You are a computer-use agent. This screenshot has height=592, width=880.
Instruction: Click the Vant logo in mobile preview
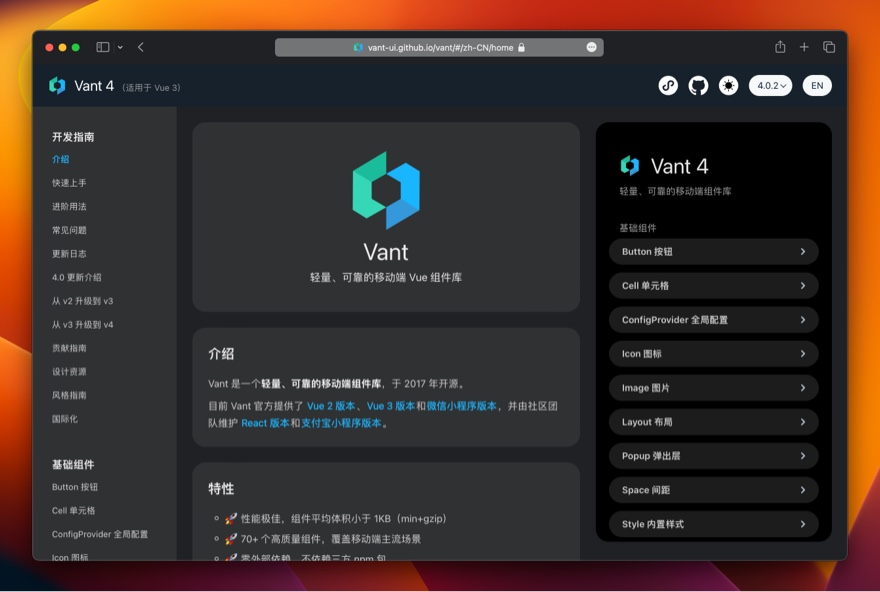click(630, 166)
